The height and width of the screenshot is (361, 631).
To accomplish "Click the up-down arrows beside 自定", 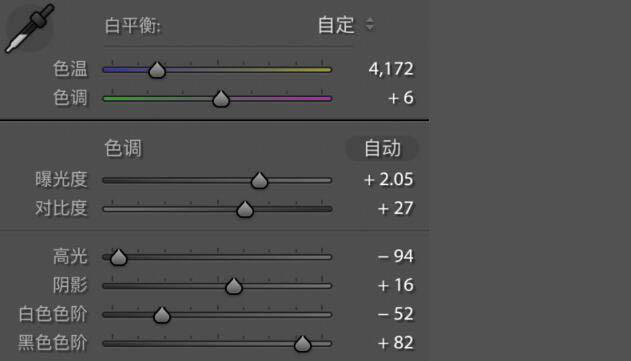I will tap(369, 24).
